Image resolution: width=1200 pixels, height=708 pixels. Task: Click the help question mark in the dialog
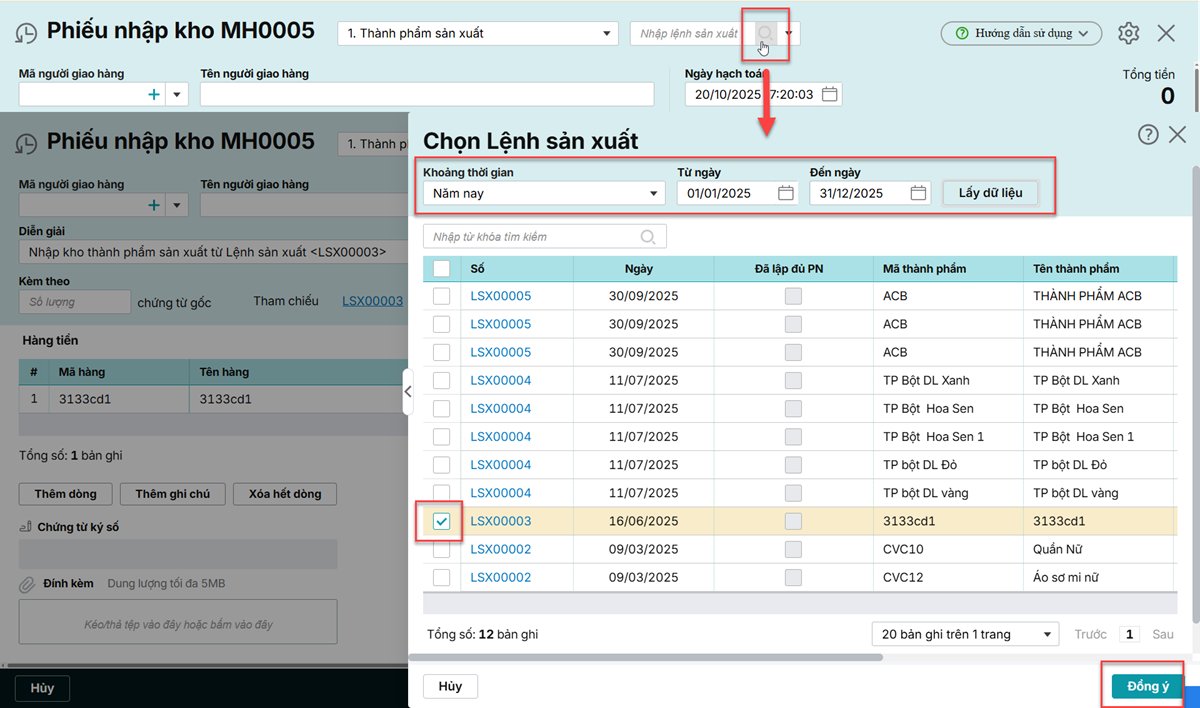(x=1148, y=134)
